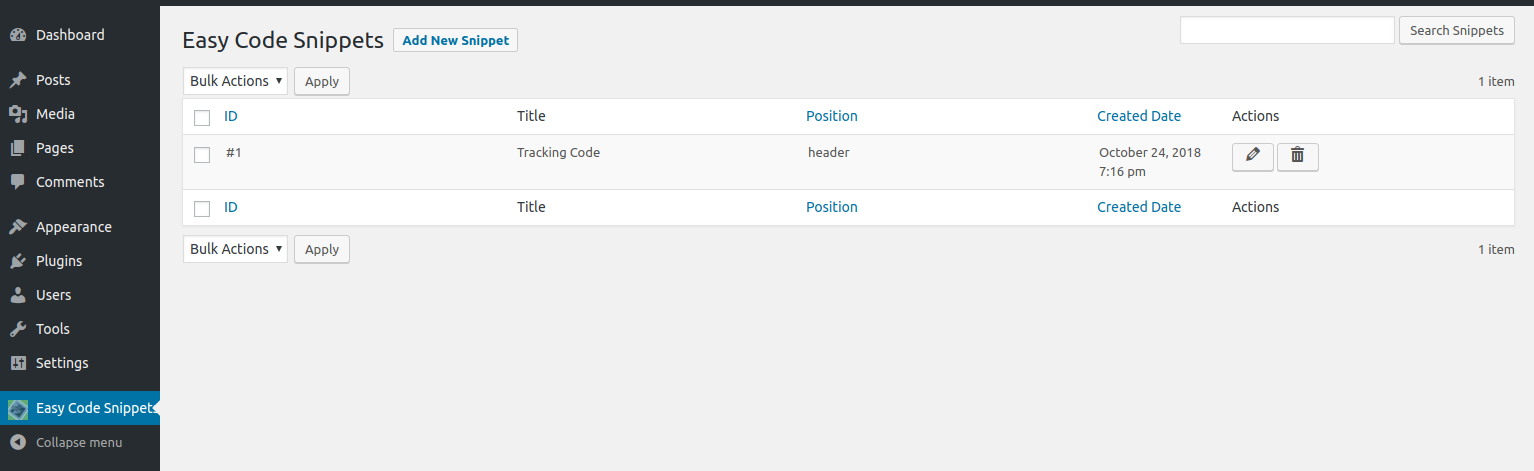
Task: Delete snippet using the trash icon
Action: point(1298,157)
